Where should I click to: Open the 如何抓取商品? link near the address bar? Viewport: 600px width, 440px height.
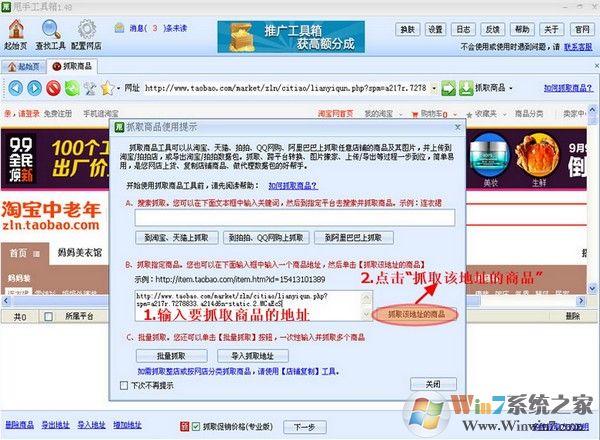[568, 88]
